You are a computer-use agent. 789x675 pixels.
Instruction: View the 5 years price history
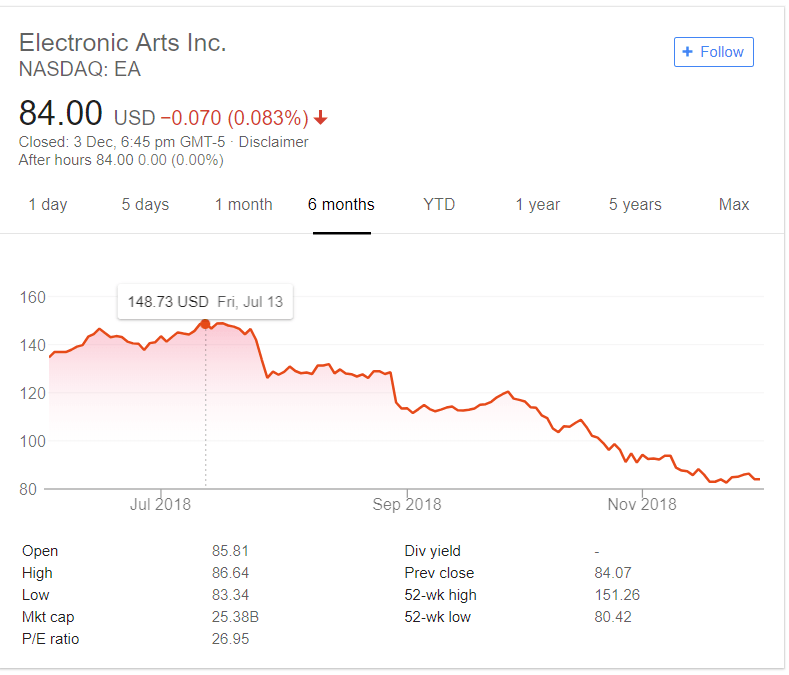coord(635,205)
